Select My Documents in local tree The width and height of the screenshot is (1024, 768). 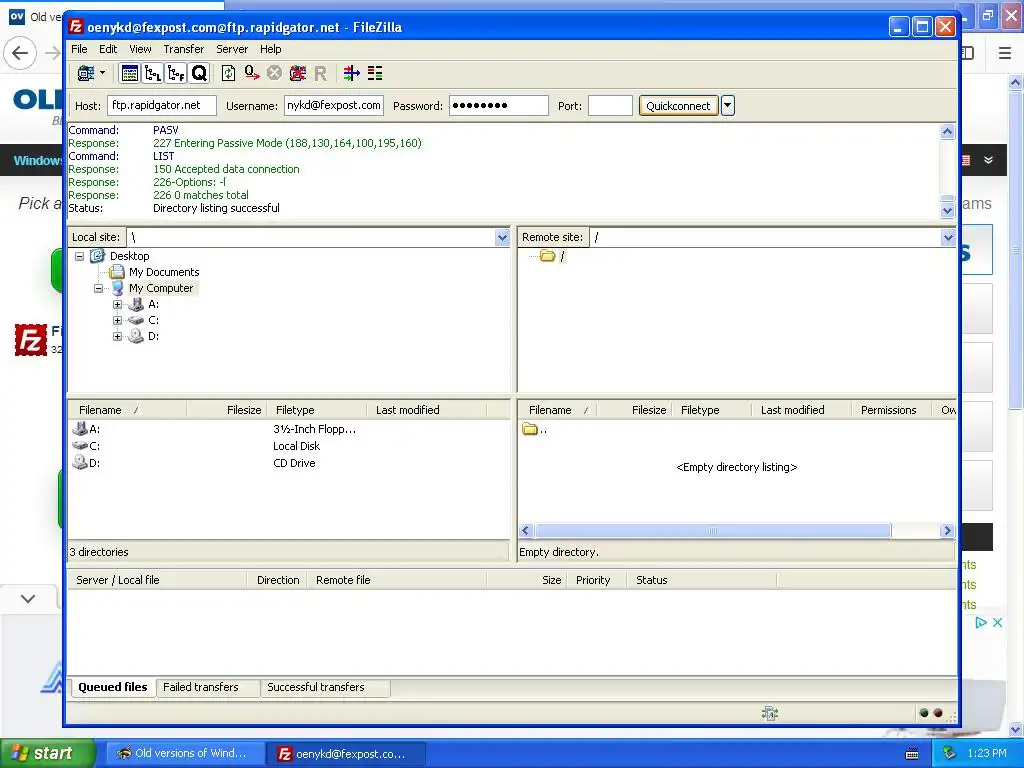pos(163,272)
